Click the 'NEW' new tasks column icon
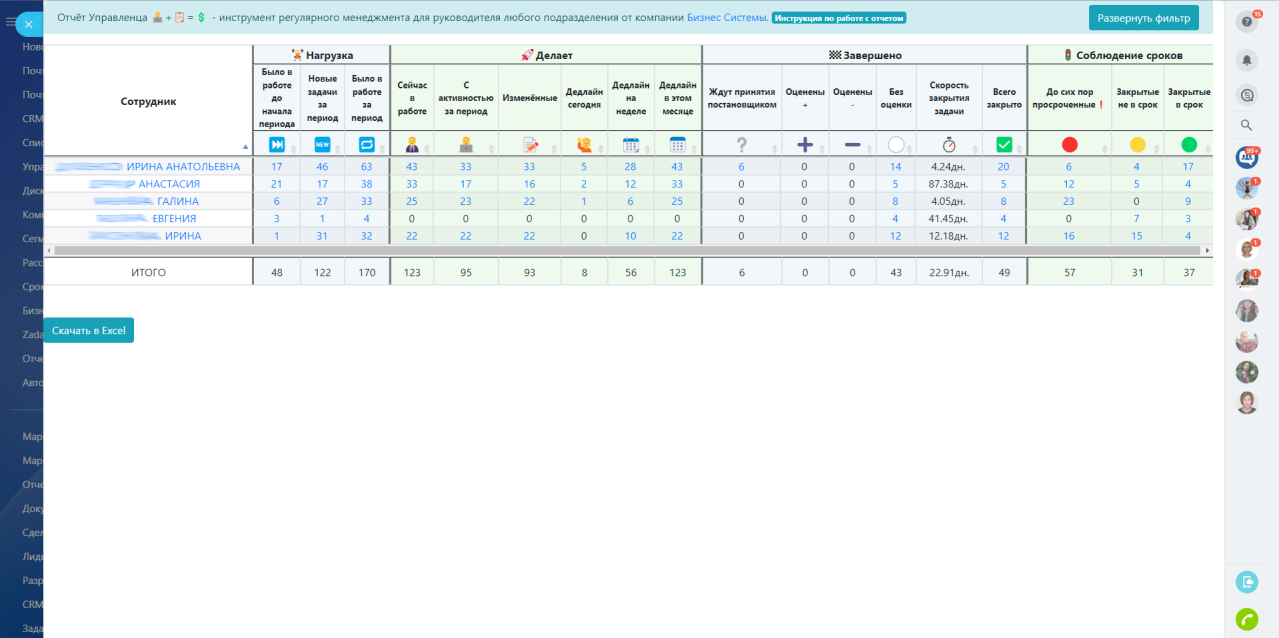Screen dimensions: 1279x638 pyautogui.click(x=322, y=145)
